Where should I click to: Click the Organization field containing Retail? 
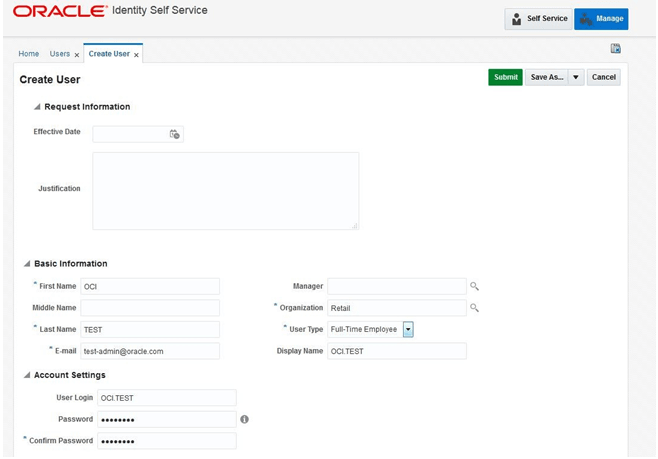[397, 308]
